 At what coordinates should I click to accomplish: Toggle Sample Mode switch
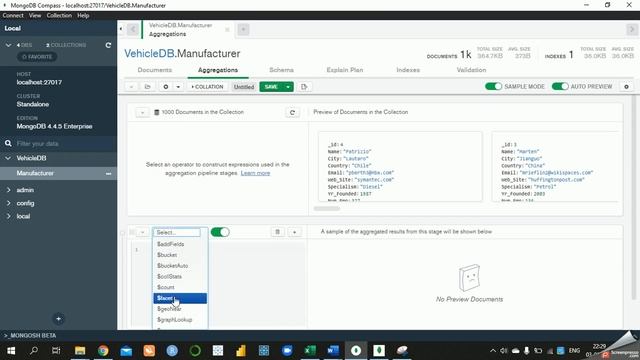[493, 87]
